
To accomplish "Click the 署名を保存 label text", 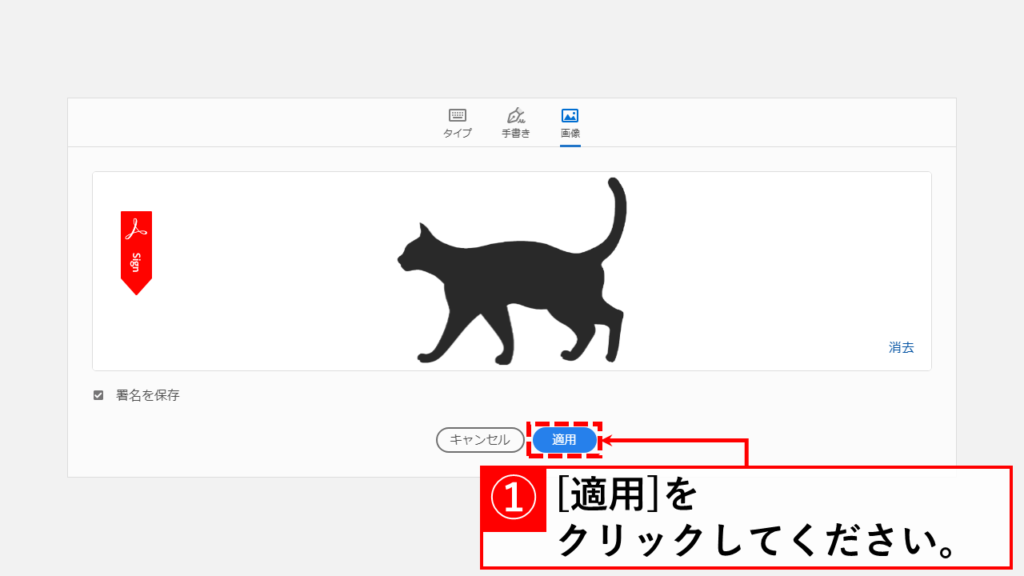I will [148, 395].
